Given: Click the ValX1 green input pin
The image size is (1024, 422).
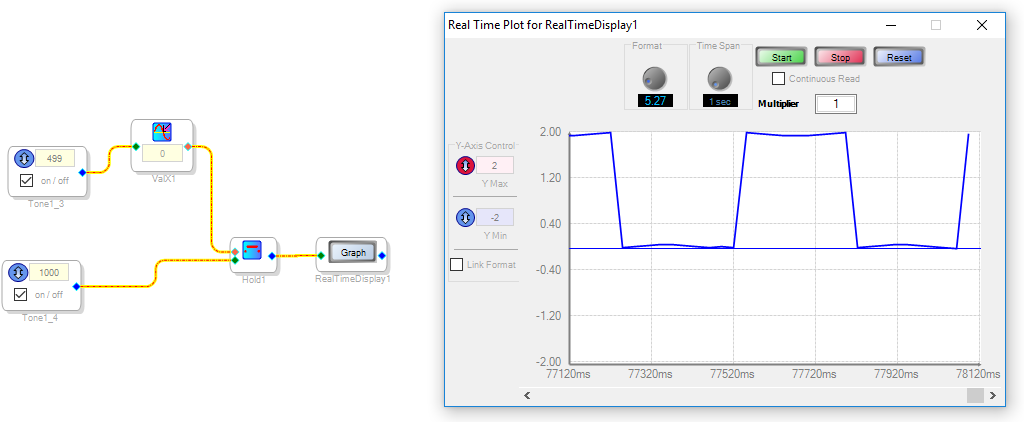Looking at the screenshot, I should 136,146.
